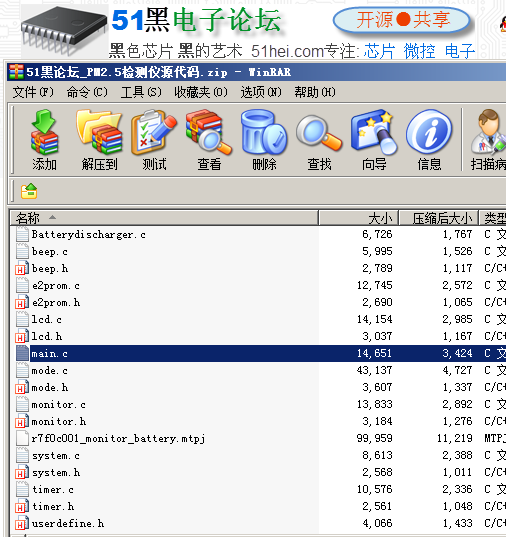
Task: Click size value 99,959
Action: tap(374, 438)
